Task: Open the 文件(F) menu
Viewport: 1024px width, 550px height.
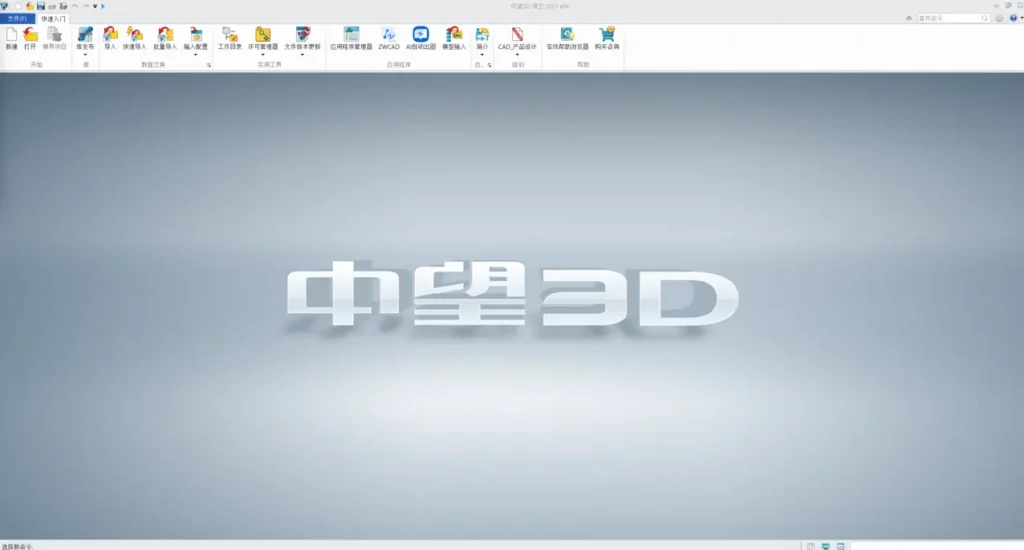Action: (18, 18)
